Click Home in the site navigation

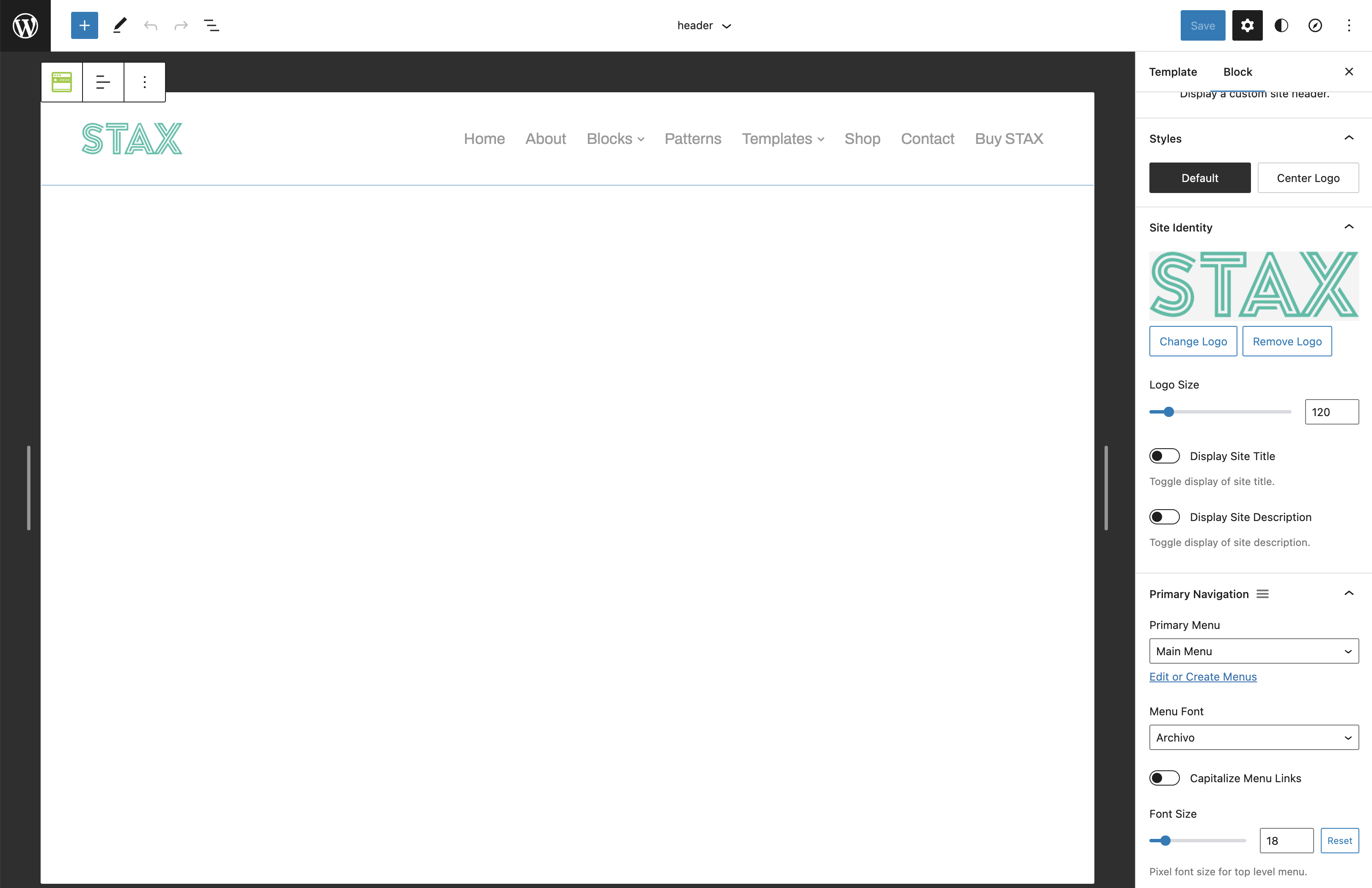[484, 139]
